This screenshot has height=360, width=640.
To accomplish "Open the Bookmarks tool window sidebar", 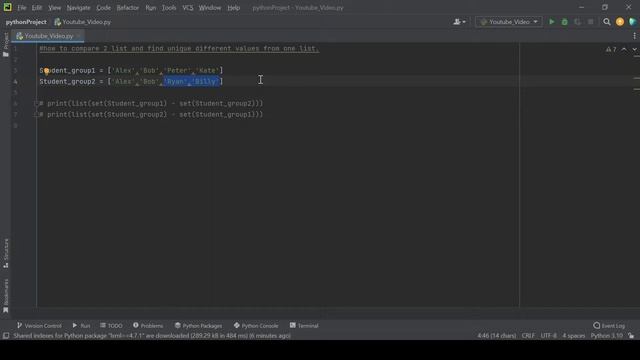I will point(6,296).
